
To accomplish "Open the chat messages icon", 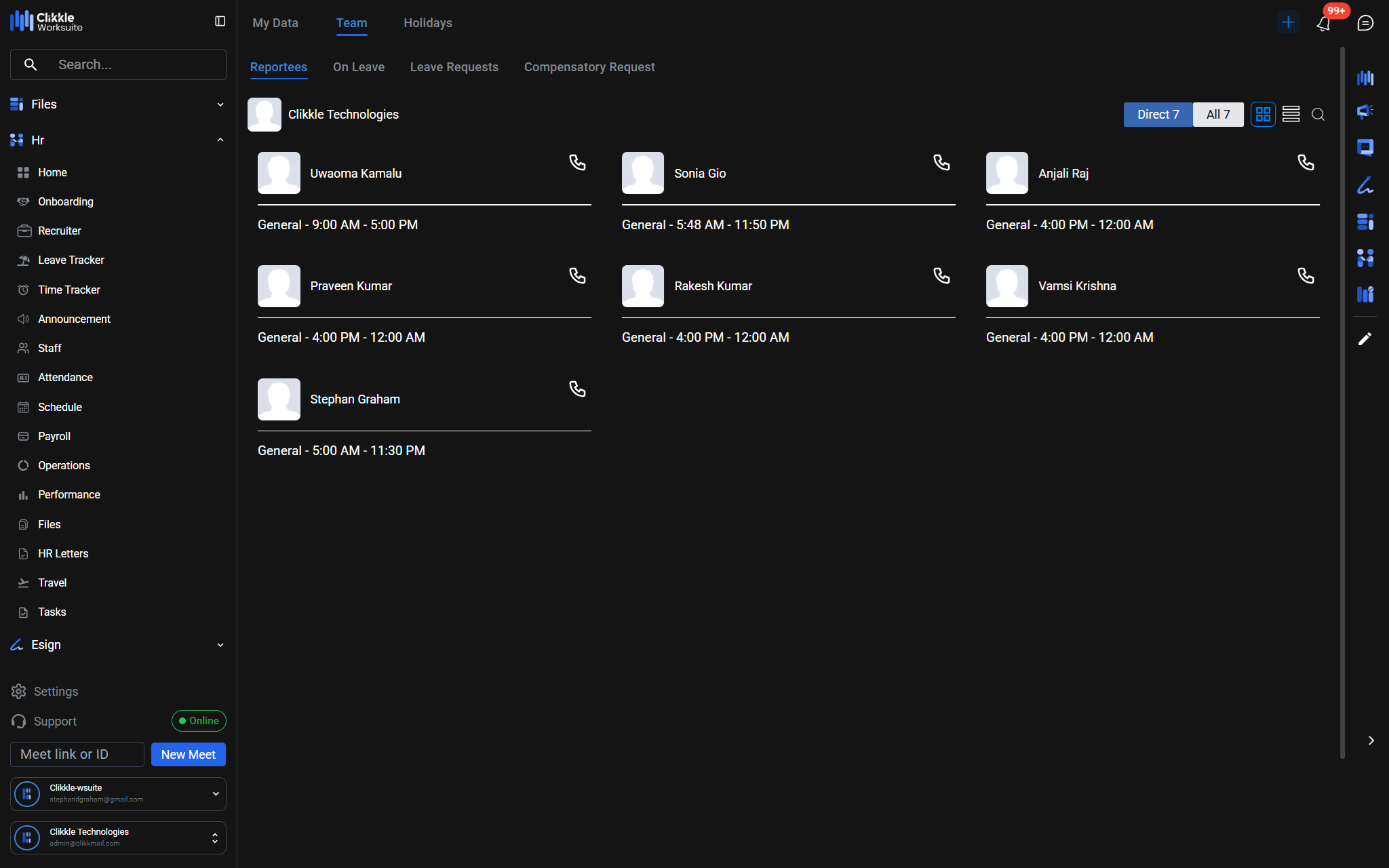I will [1365, 23].
